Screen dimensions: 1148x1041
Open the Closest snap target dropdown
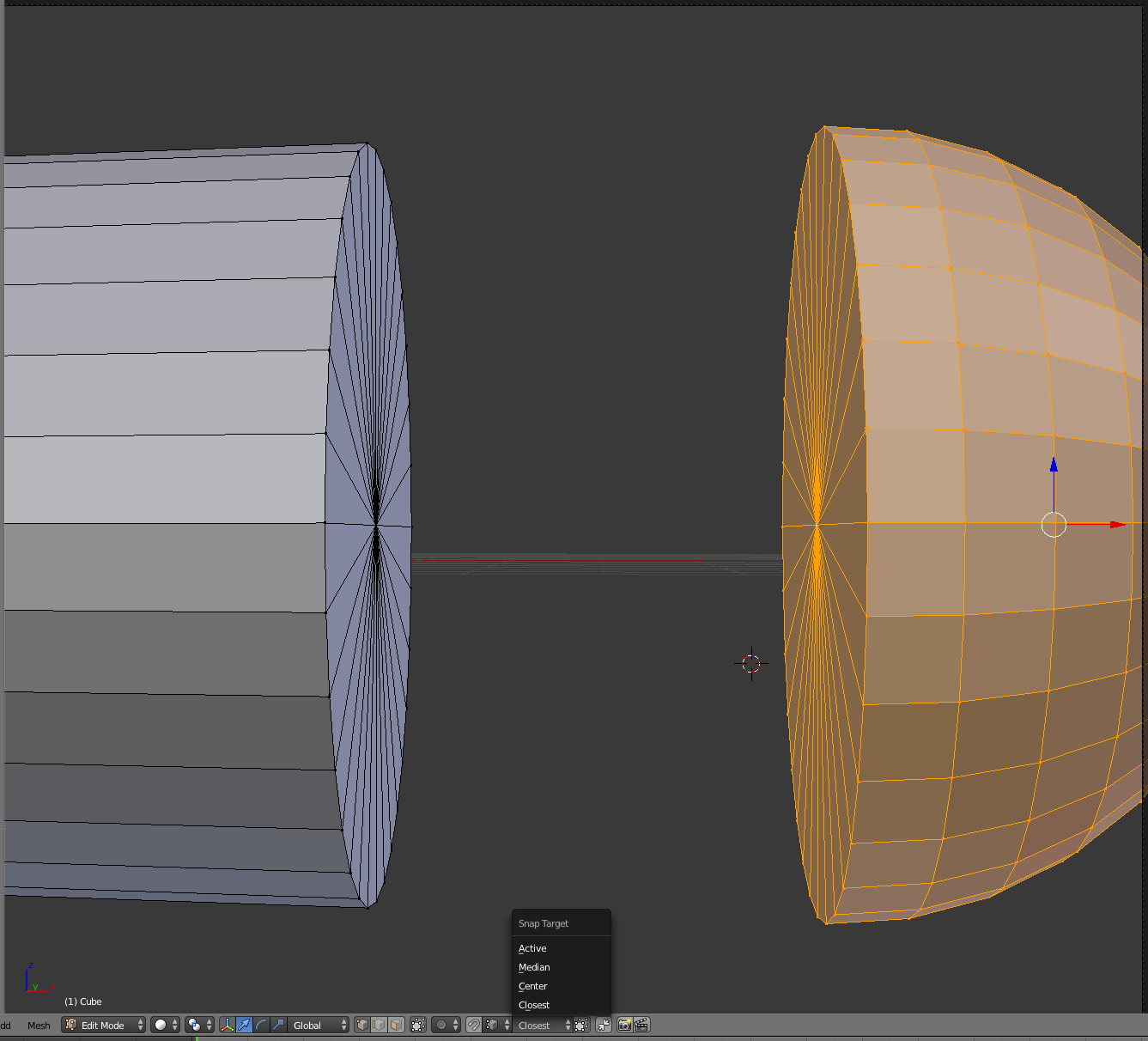pyautogui.click(x=543, y=1025)
